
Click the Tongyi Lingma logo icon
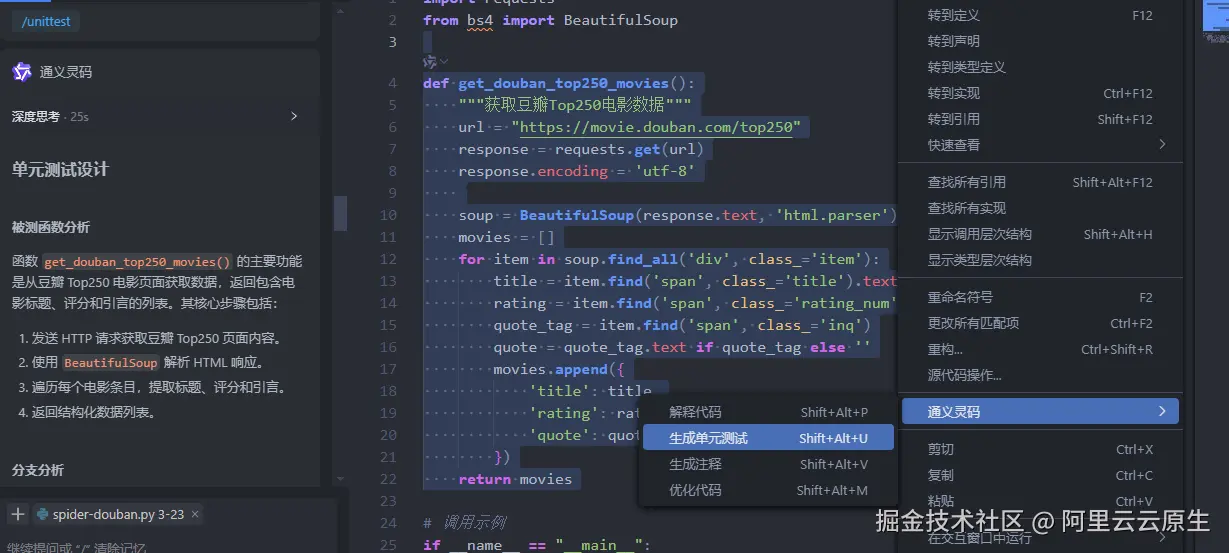click(x=22, y=72)
